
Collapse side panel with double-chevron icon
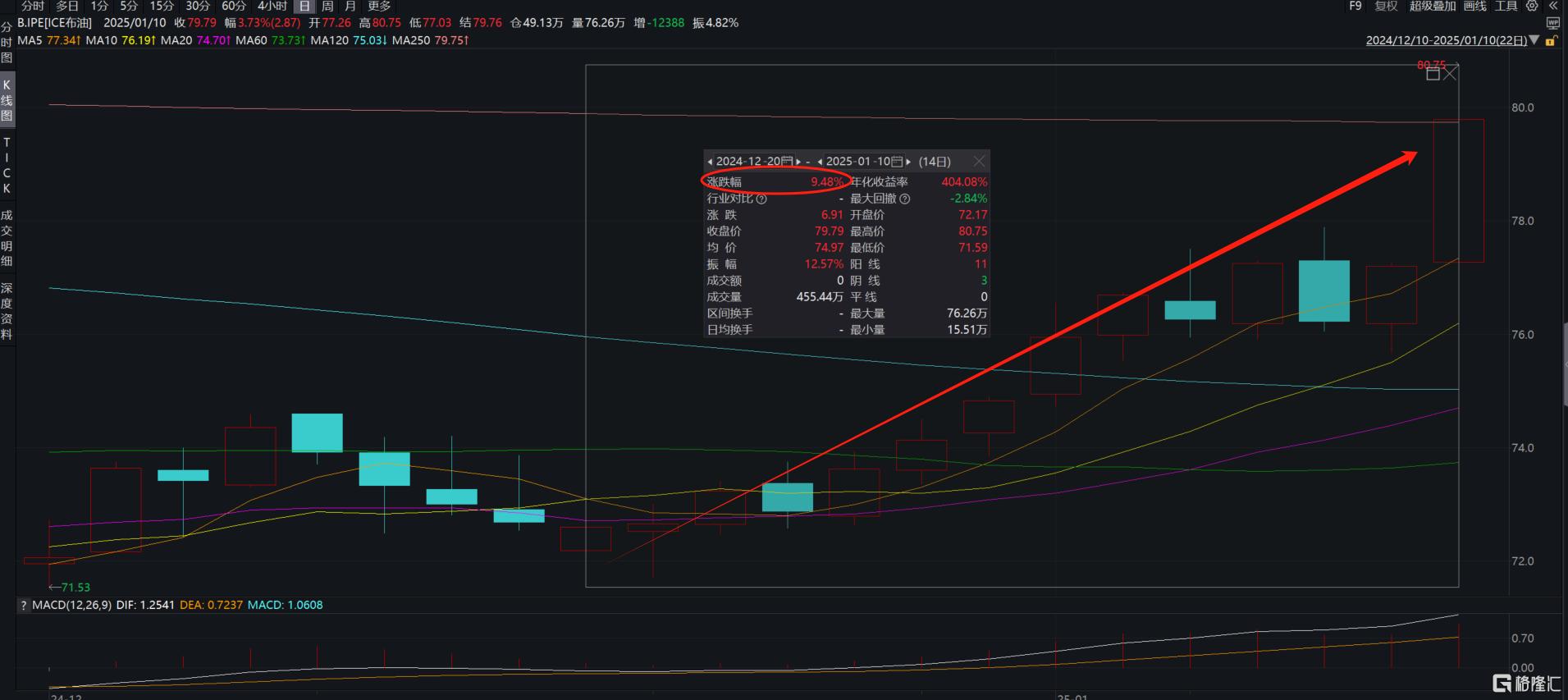(1553, 6)
